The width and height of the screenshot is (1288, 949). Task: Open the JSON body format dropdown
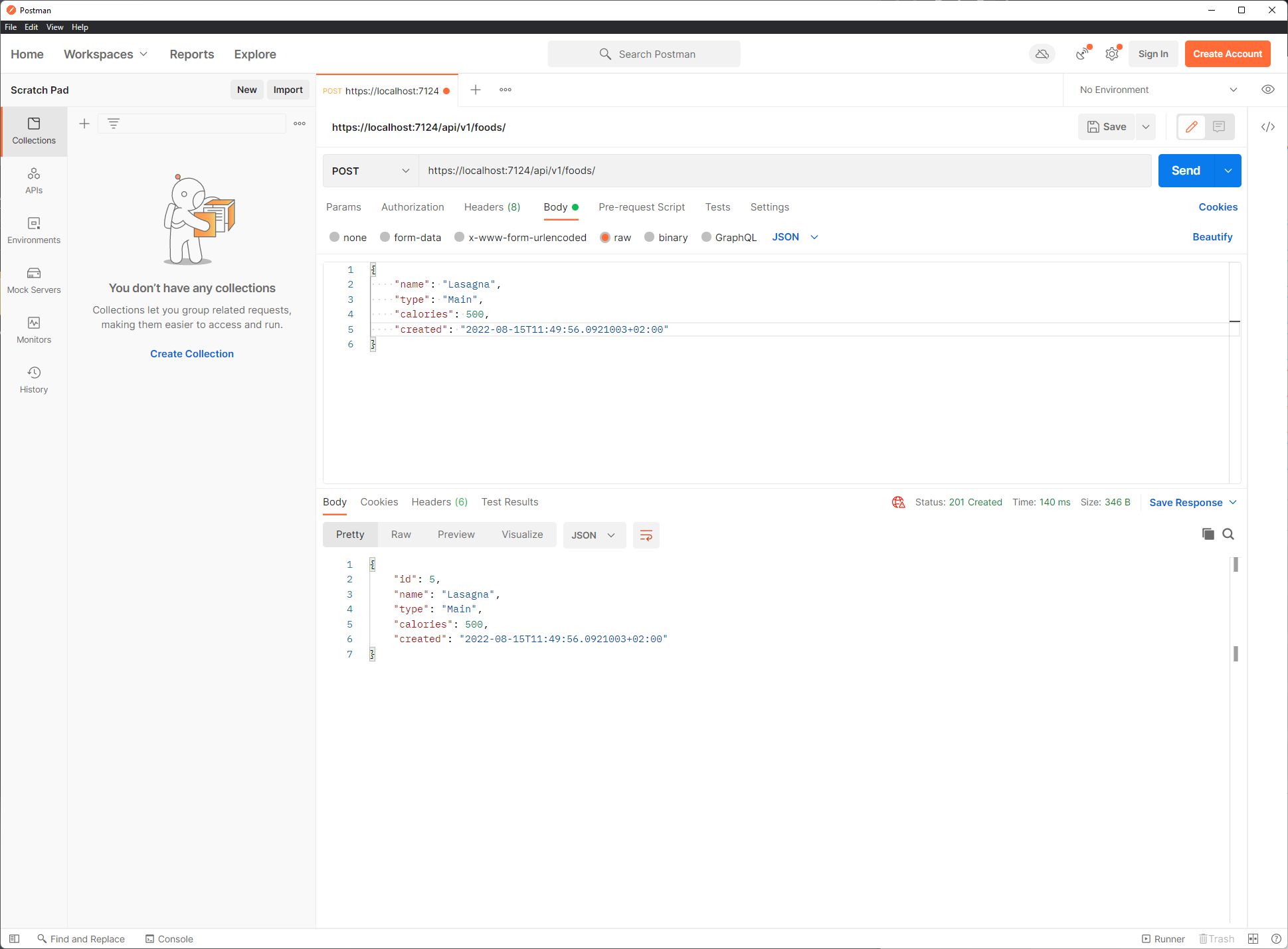point(794,237)
